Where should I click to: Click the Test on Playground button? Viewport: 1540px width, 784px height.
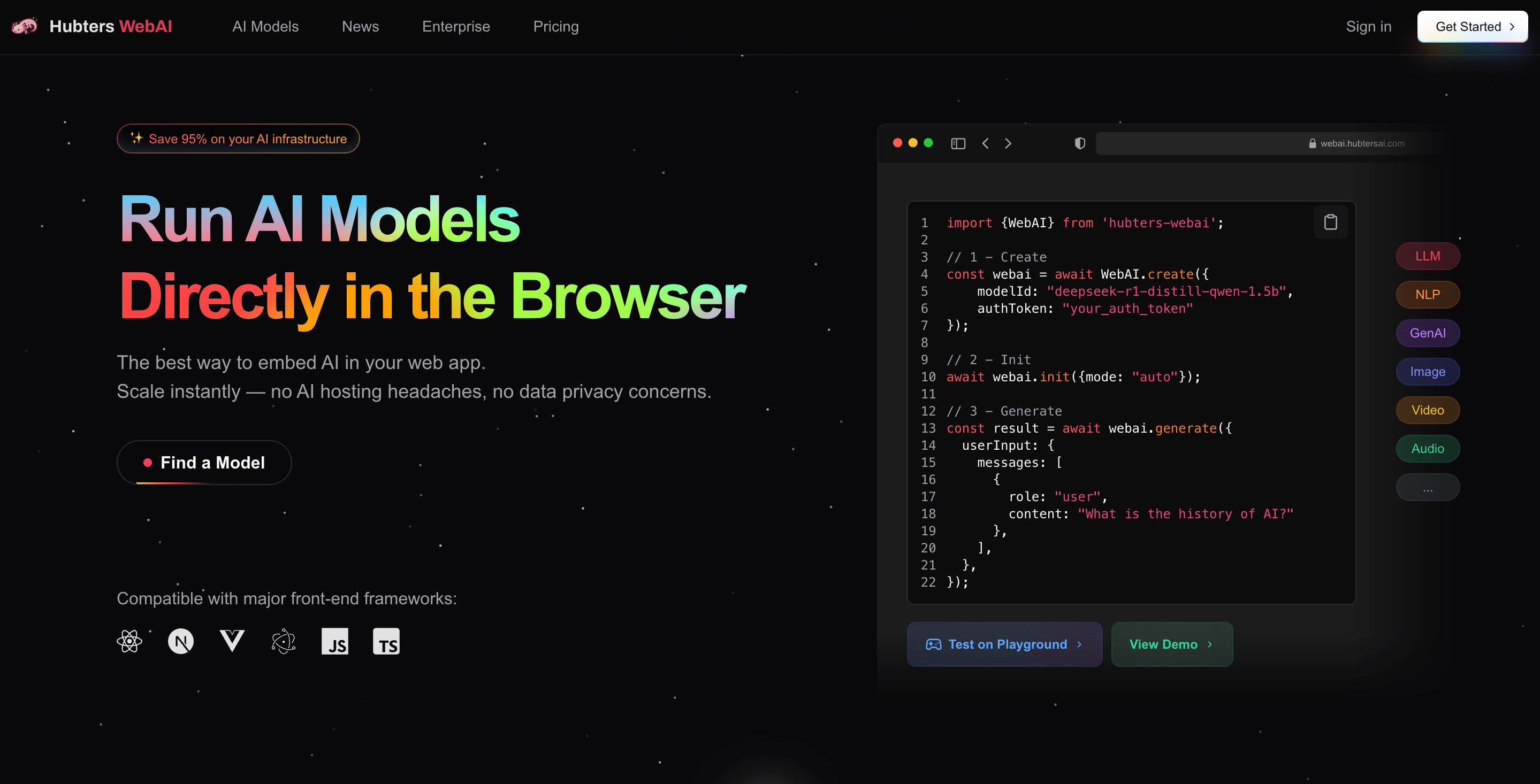[x=1004, y=644]
